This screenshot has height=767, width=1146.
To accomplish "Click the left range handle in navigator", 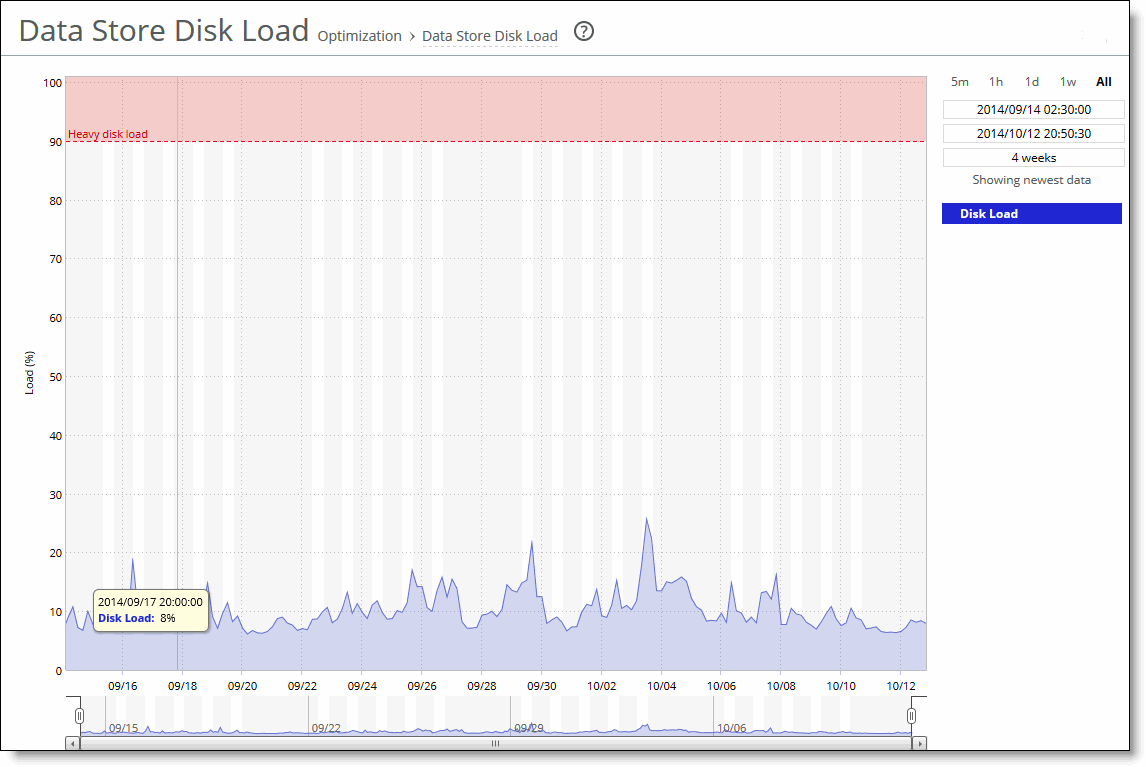I will pos(79,716).
